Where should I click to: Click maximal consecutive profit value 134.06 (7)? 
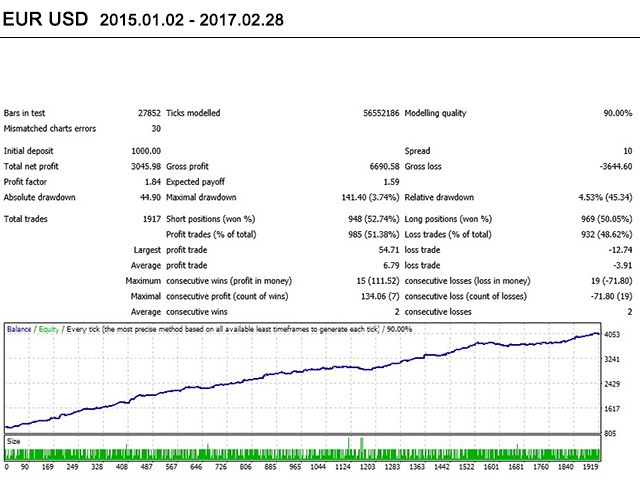point(380,296)
